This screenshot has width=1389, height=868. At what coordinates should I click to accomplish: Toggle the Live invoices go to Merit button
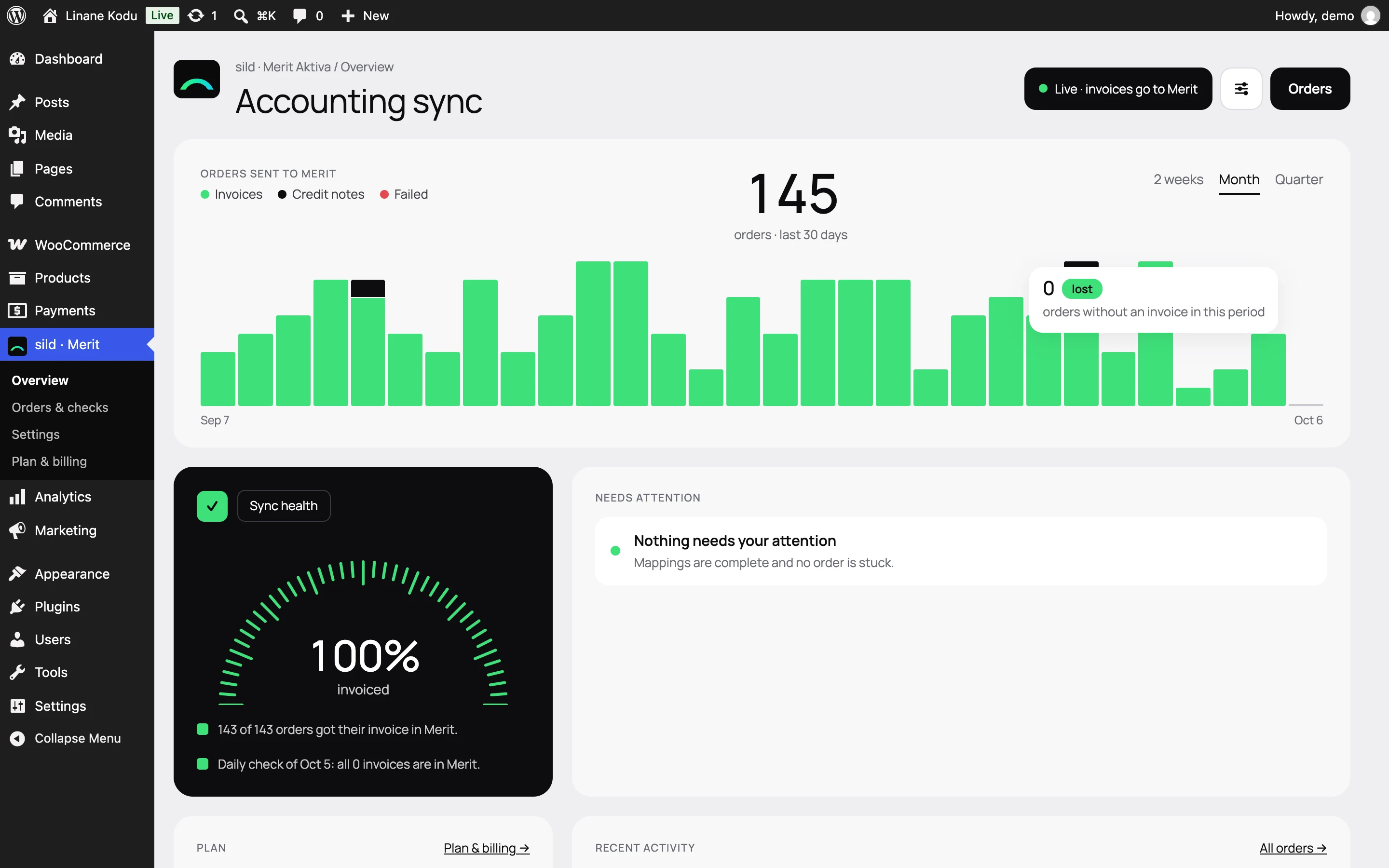pos(1118,88)
